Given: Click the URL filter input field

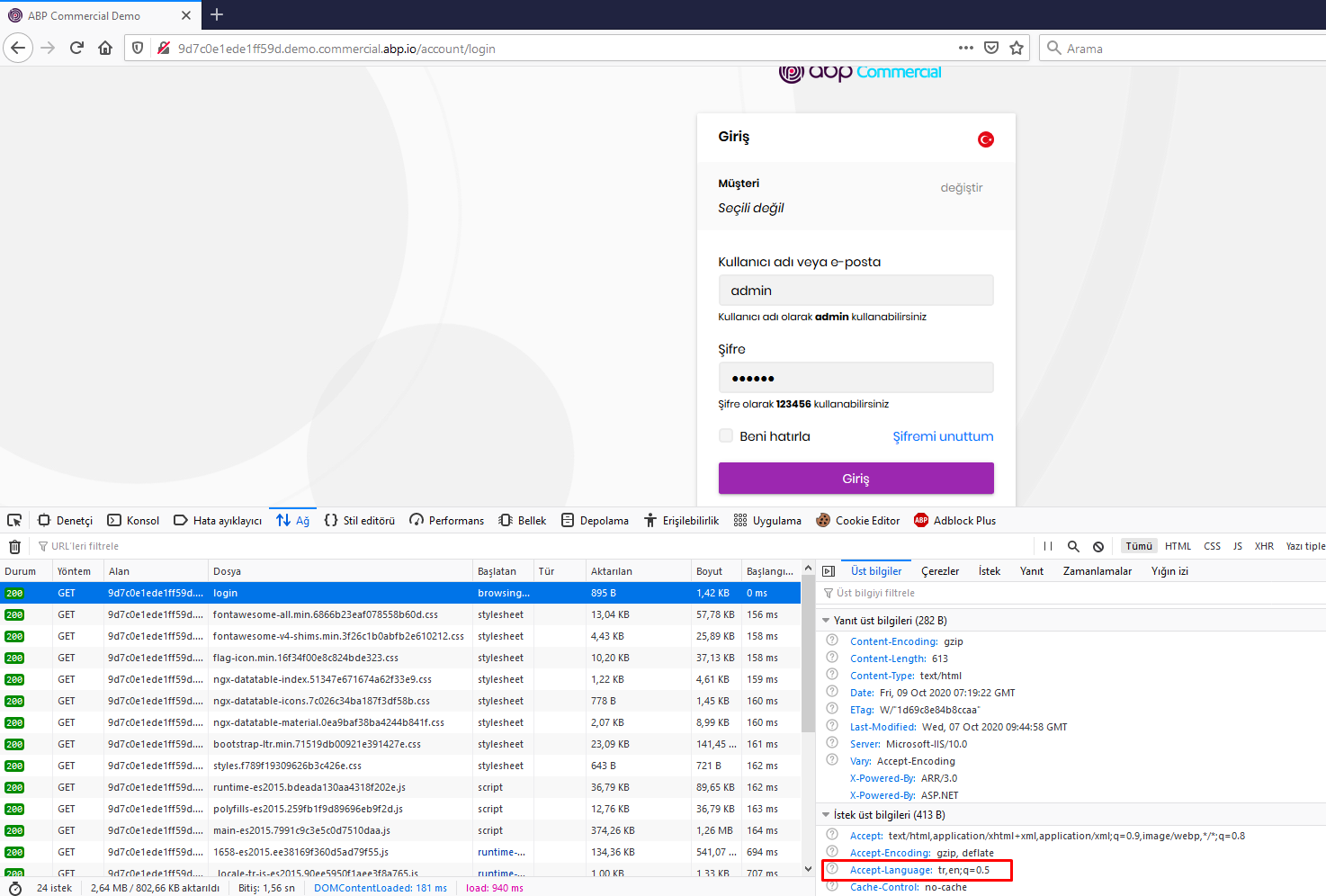Looking at the screenshot, I should (x=85, y=546).
